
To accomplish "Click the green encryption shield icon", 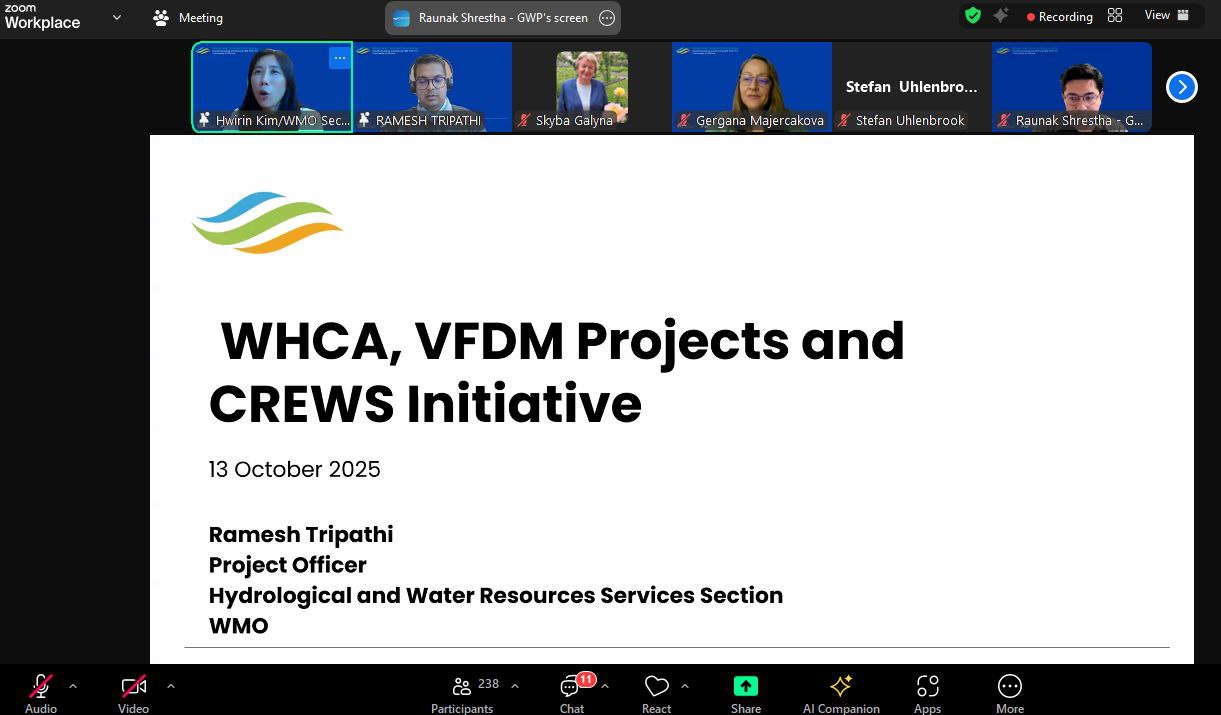I will tap(972, 16).
